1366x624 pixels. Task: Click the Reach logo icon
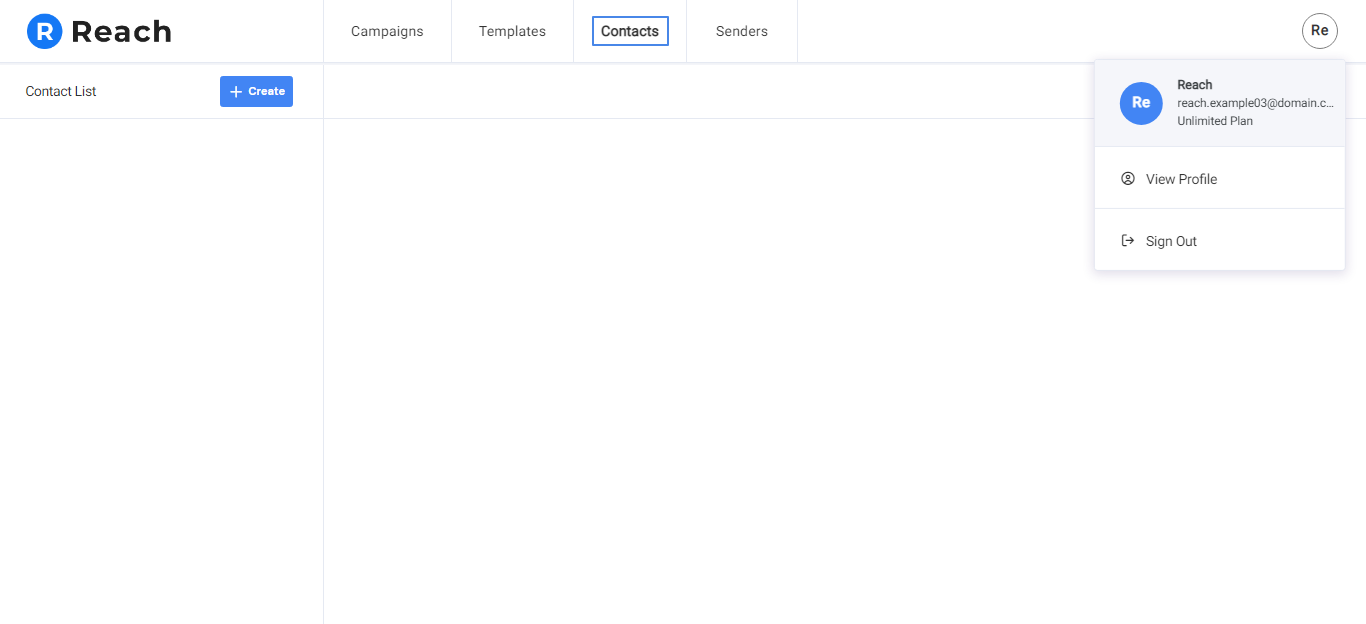[x=44, y=31]
